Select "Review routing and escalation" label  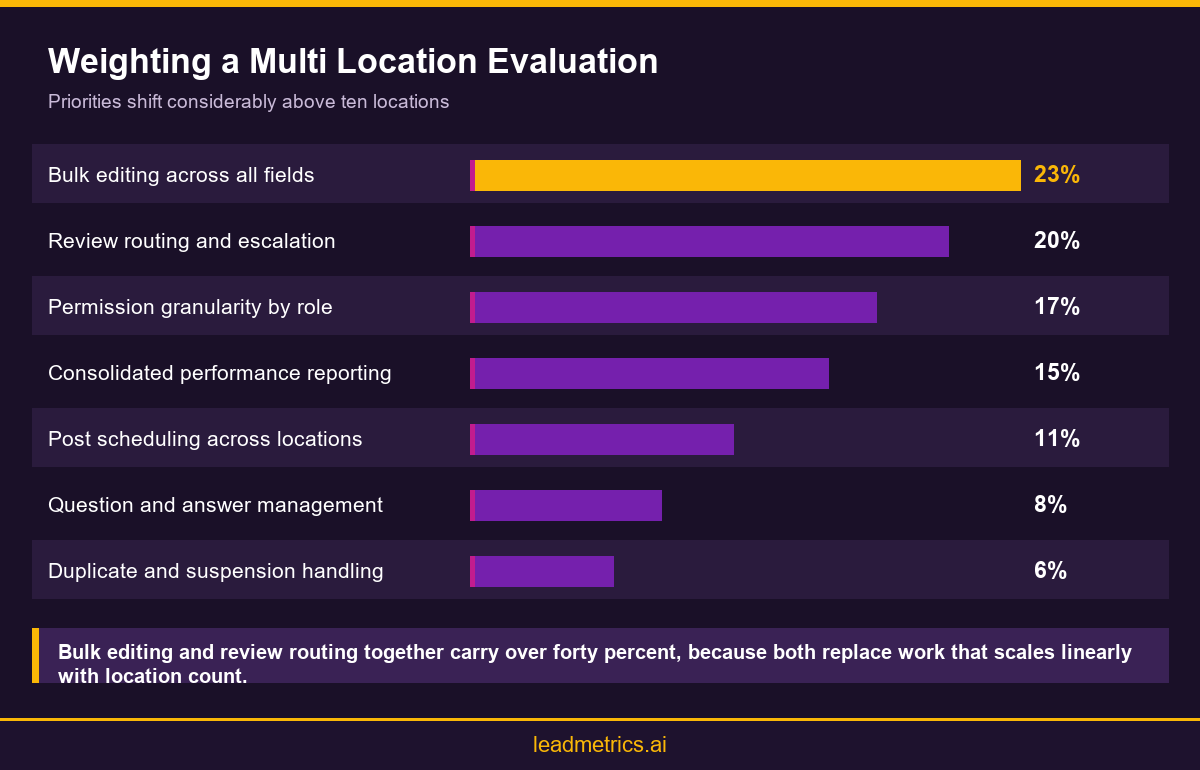(192, 241)
